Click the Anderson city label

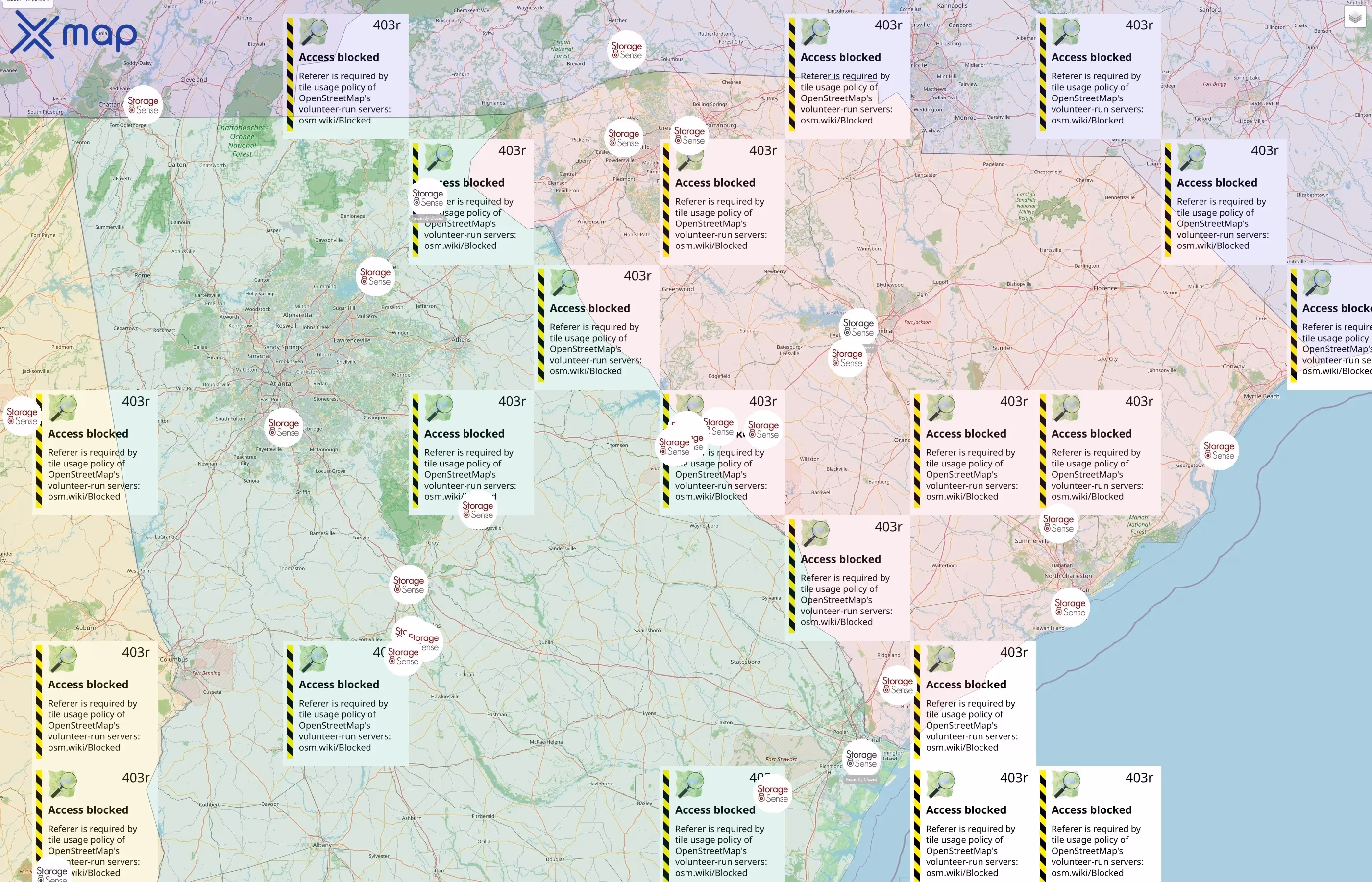click(x=590, y=221)
